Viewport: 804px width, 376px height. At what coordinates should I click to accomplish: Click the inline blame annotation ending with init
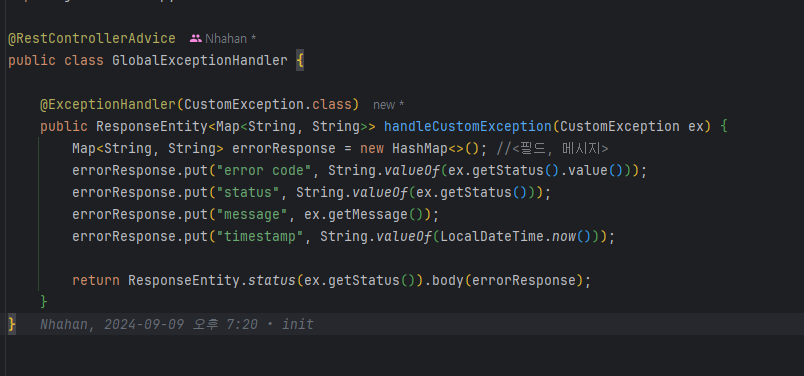(176, 324)
